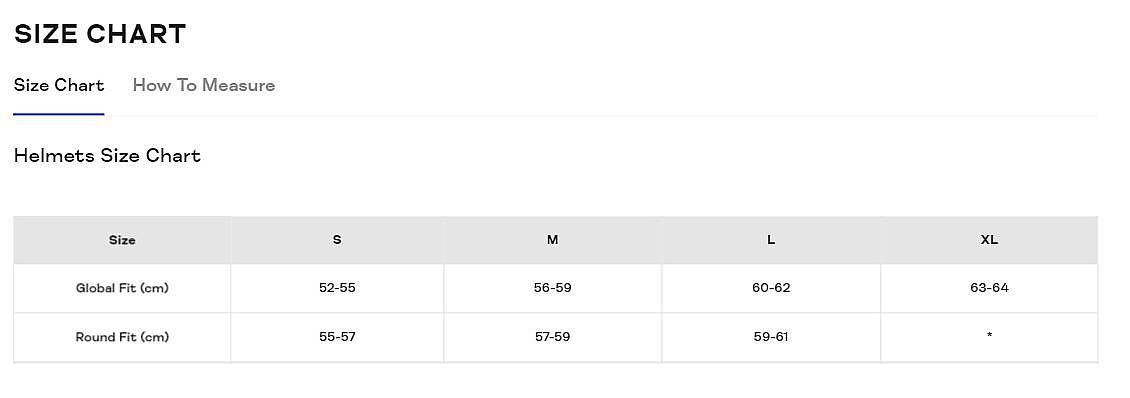Select the S size column header
Viewport: 1130px width, 398px height.
tap(337, 240)
